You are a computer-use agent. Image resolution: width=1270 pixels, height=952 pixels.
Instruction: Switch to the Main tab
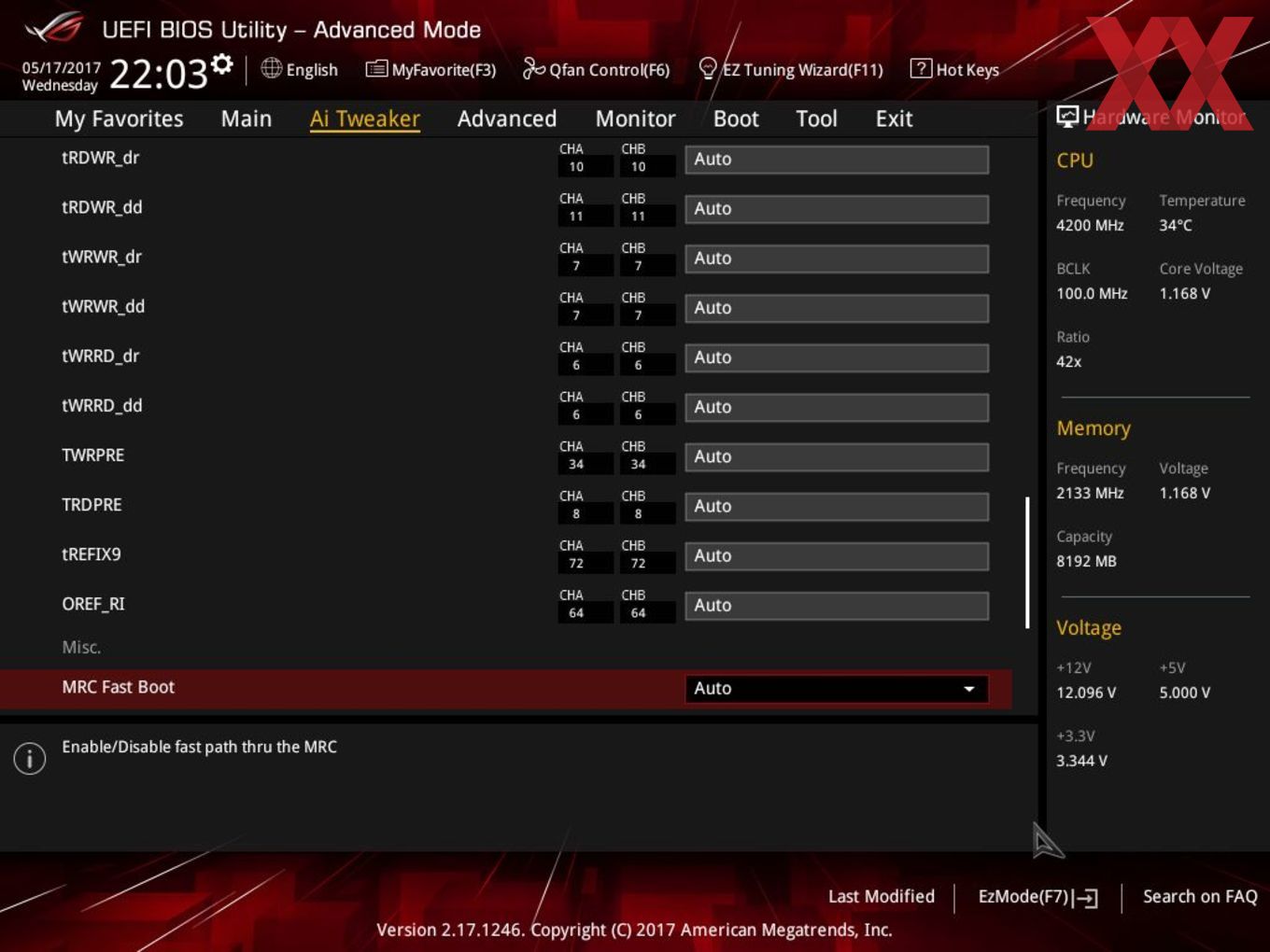247,119
